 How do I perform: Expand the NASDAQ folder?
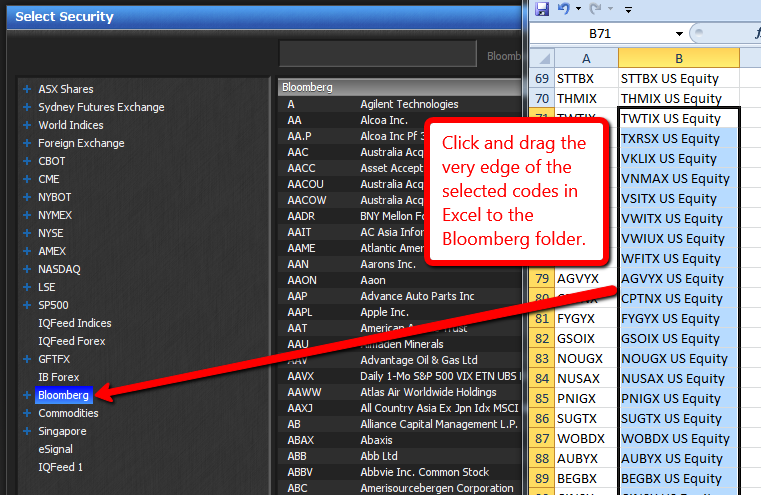pyautogui.click(x=27, y=269)
